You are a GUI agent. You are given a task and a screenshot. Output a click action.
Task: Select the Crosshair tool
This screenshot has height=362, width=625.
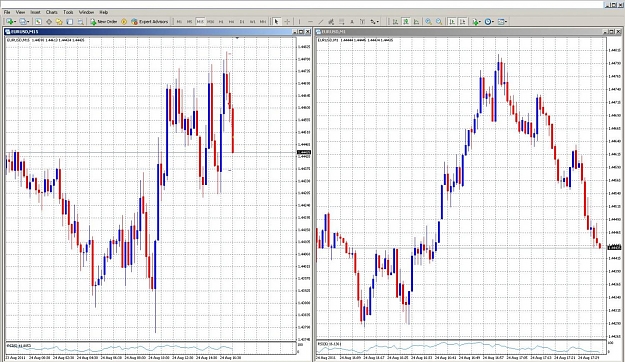point(287,22)
